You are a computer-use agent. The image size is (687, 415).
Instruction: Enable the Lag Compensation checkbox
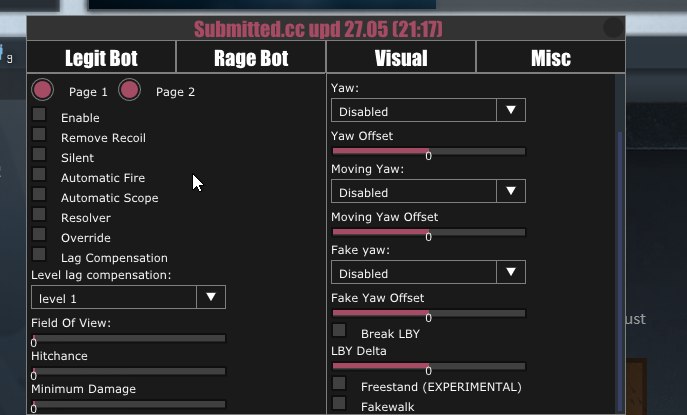(39, 254)
